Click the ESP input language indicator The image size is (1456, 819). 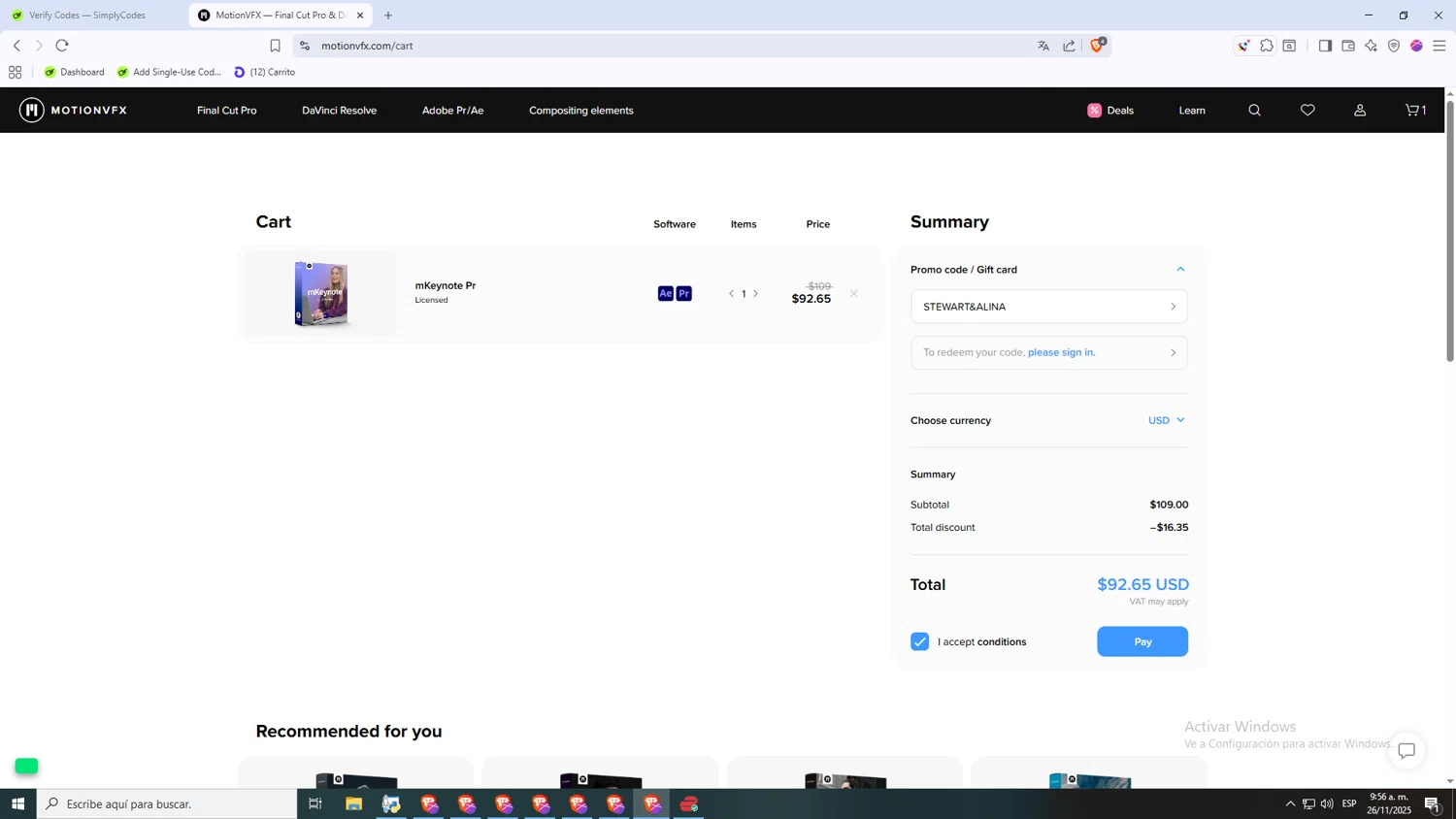pos(1349,803)
